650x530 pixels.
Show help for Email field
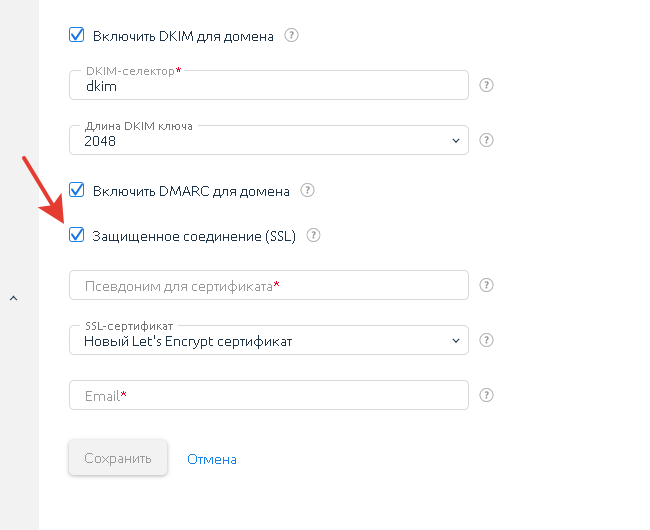(486, 395)
